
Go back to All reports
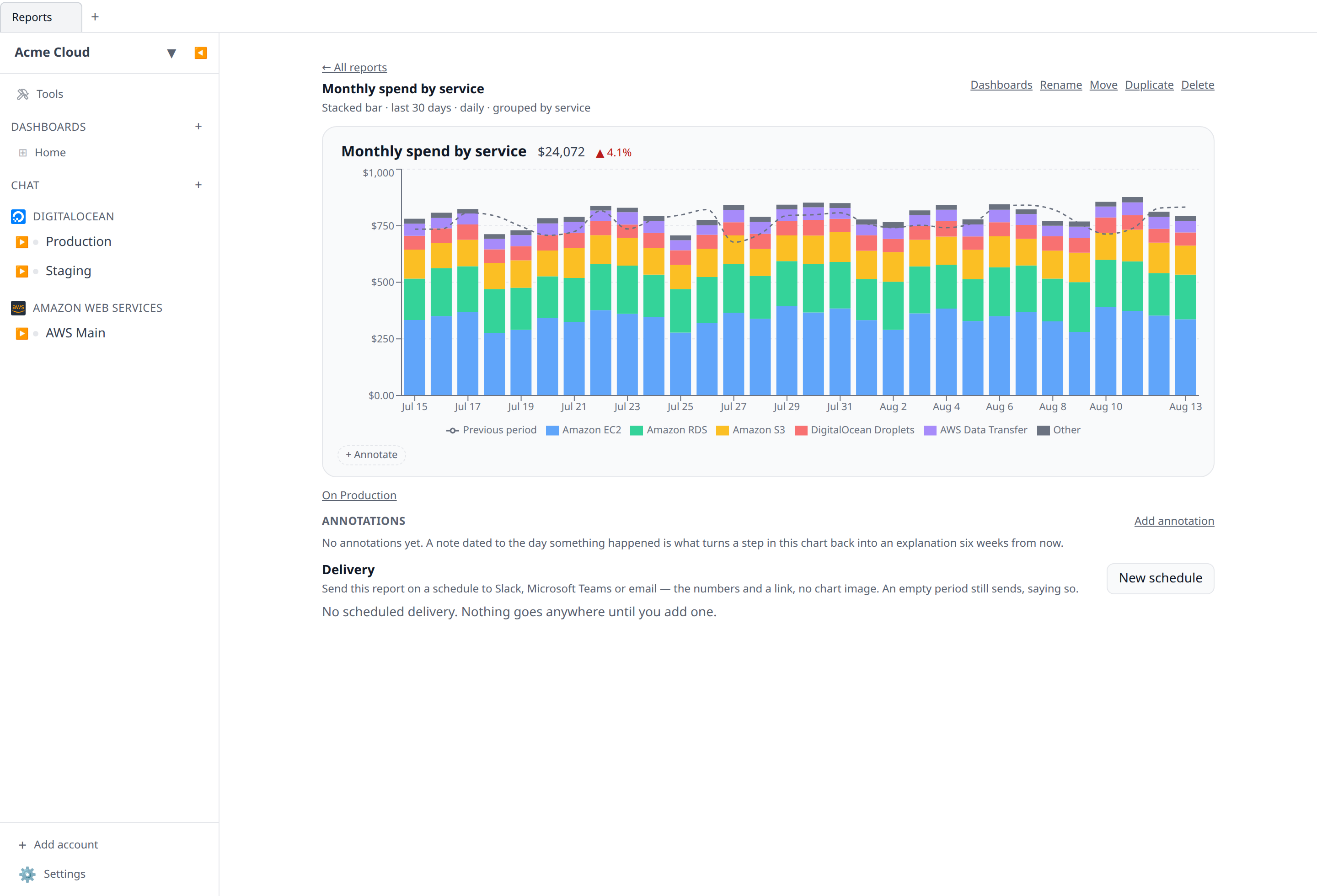[x=354, y=67]
